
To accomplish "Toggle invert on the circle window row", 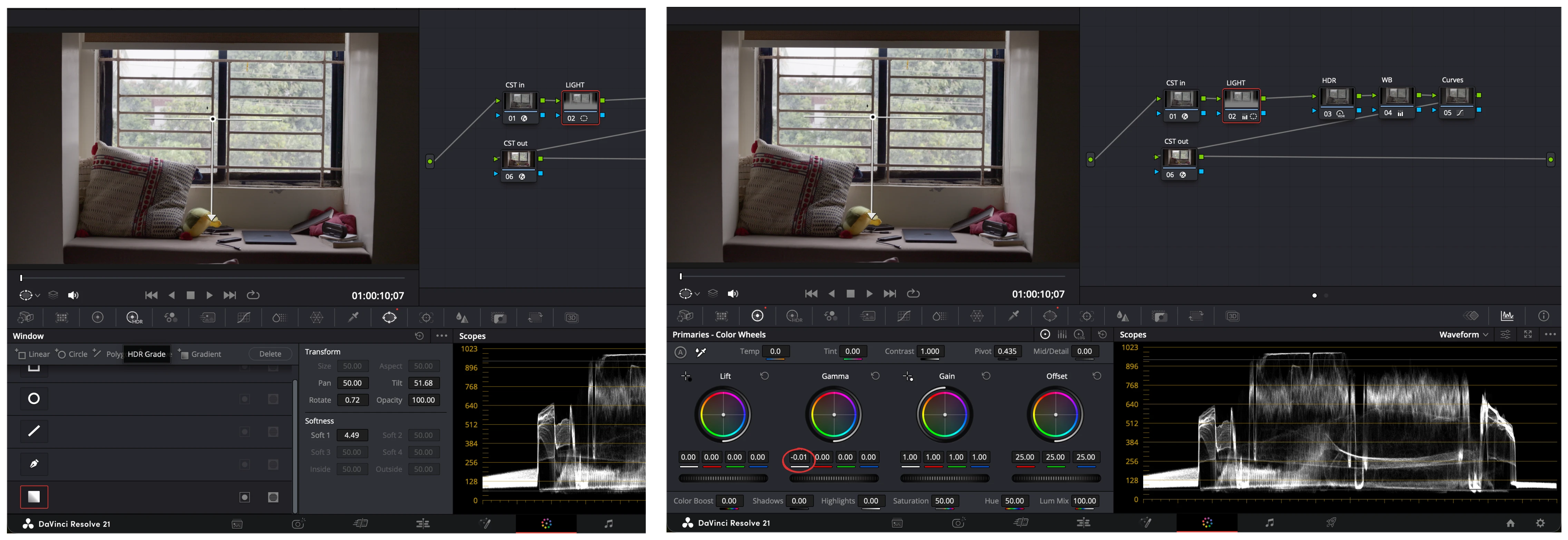I will pos(245,399).
